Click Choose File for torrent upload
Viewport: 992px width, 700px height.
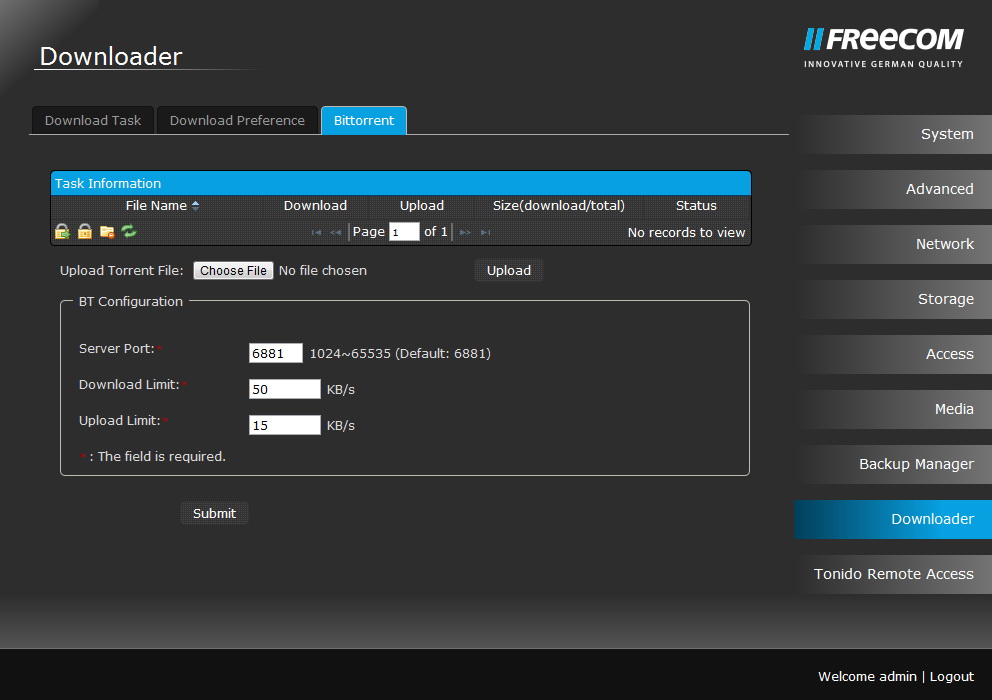coord(233,270)
